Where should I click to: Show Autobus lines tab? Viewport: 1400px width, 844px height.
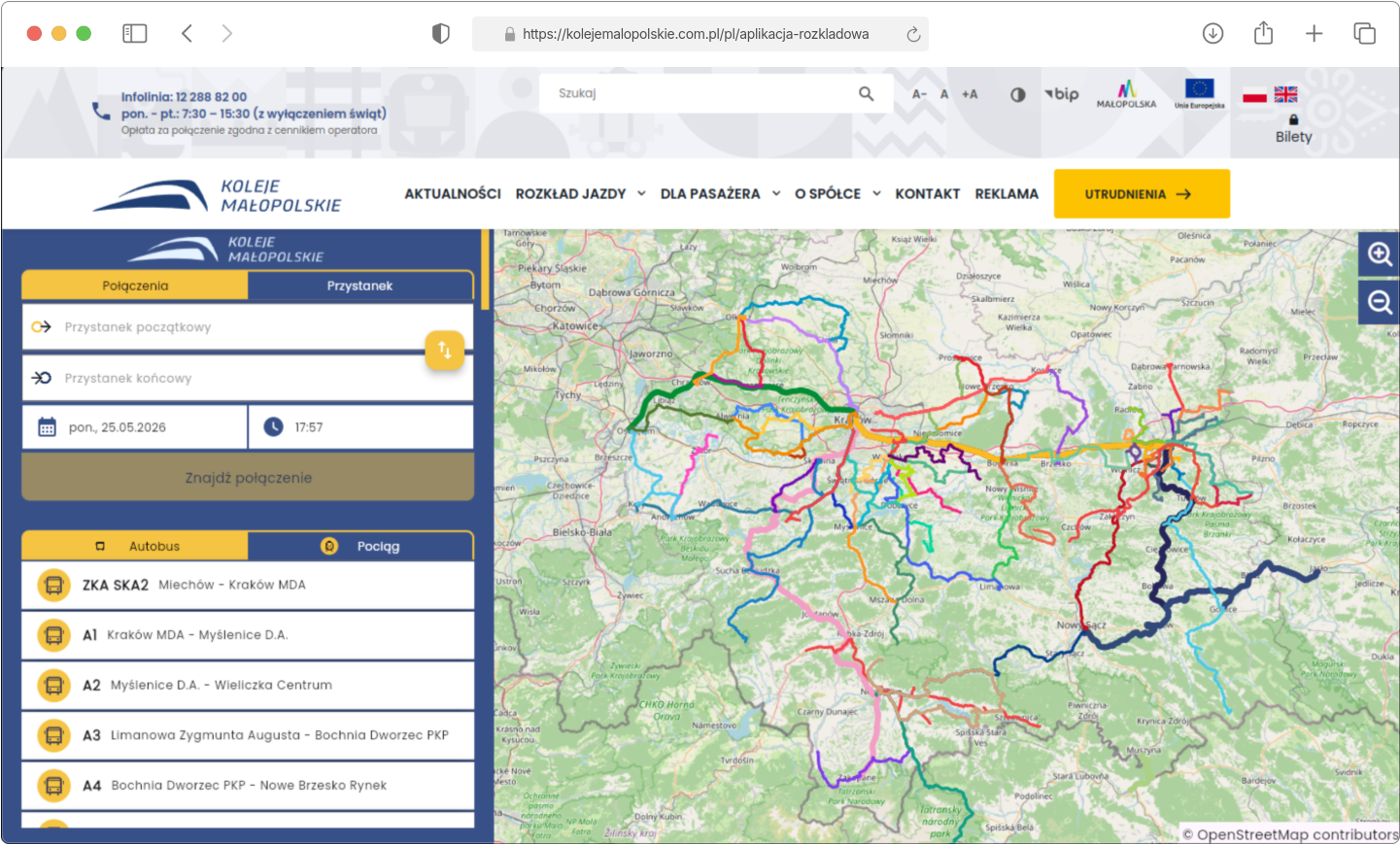click(135, 546)
